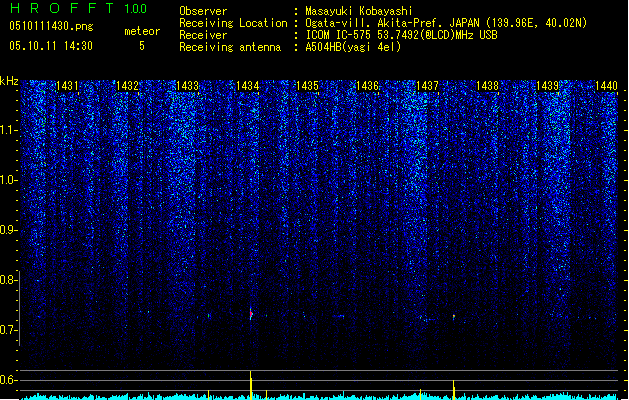
Task: Click the 0.9 kHz axis label
Action: pyautogui.click(x=8, y=230)
